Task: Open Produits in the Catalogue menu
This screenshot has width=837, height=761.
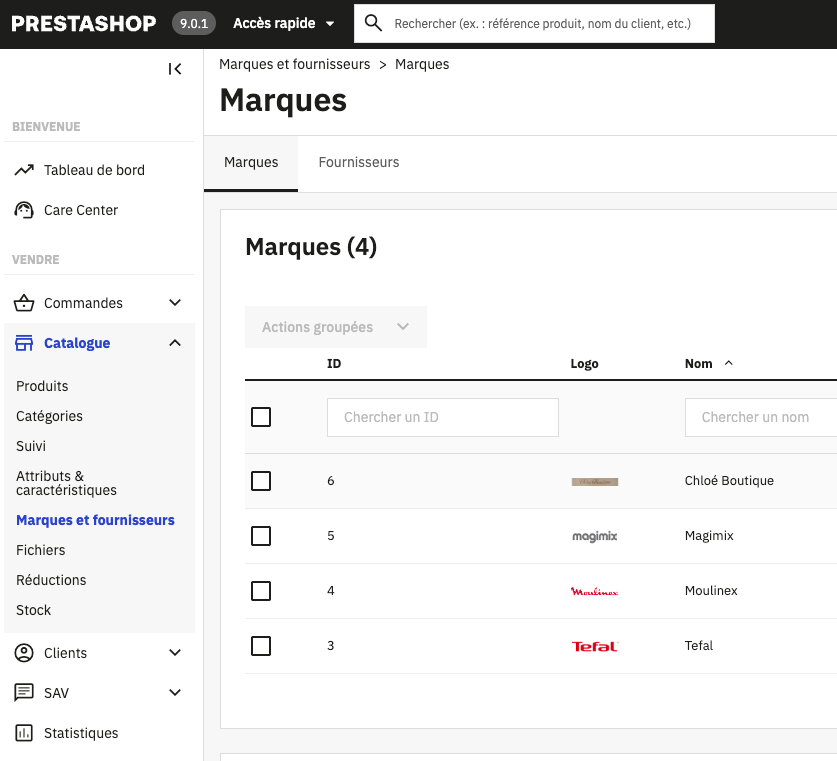Action: [42, 386]
